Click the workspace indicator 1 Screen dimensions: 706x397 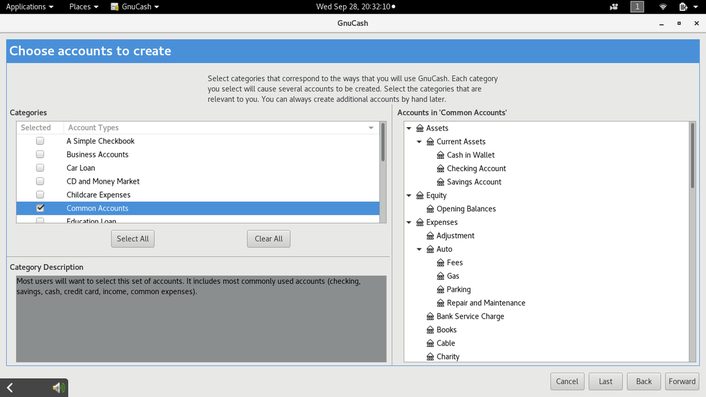coord(637,7)
